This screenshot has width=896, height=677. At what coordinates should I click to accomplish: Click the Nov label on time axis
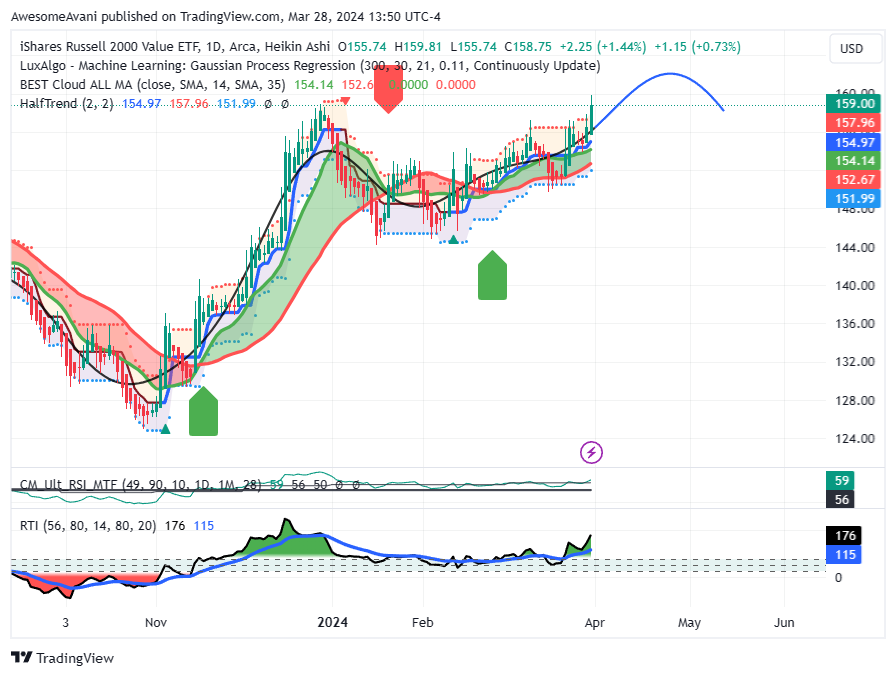[x=155, y=622]
